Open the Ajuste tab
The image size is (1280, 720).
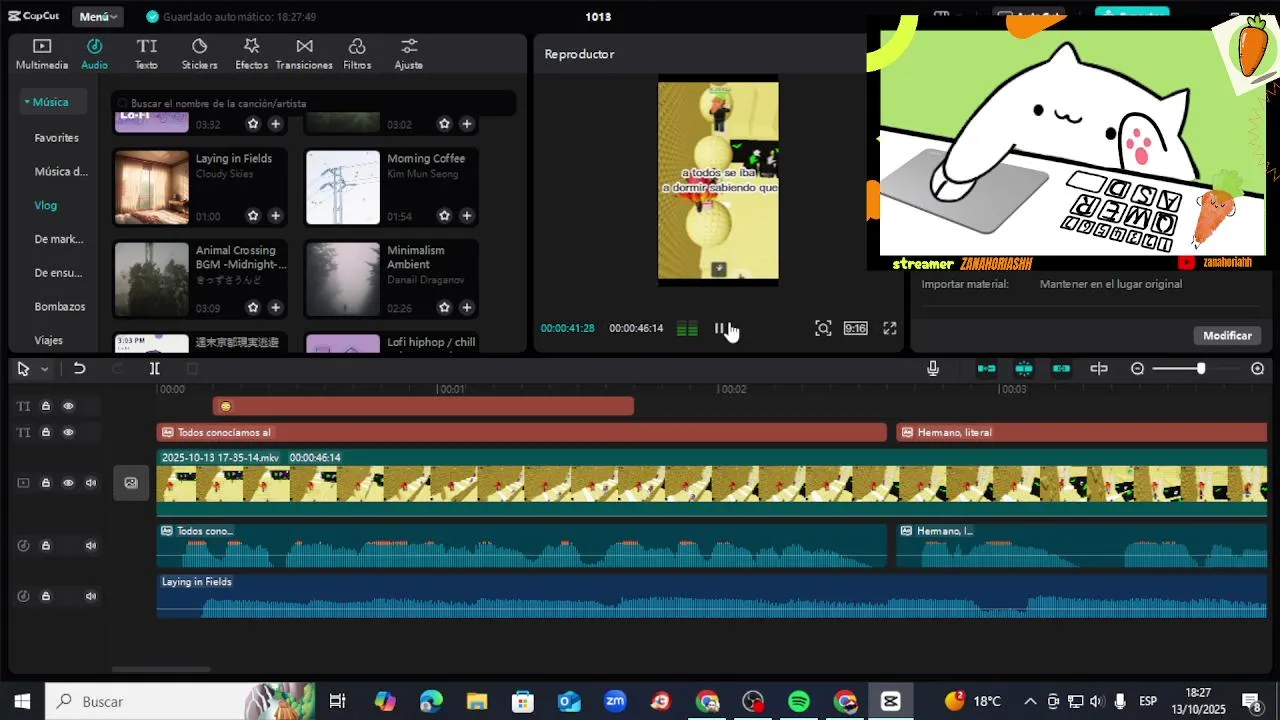tap(409, 54)
